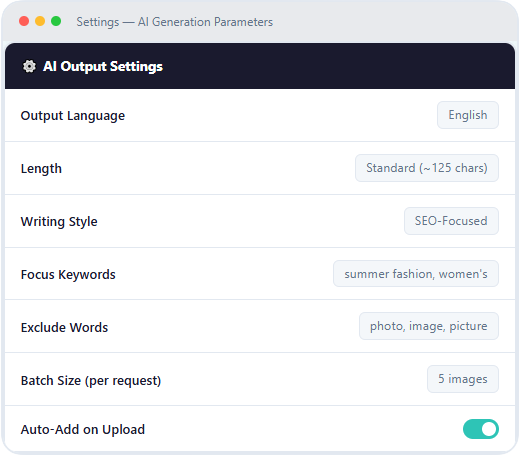Screen dimensions: 520x456
Task: Click the Output Language label
Action: point(73,116)
